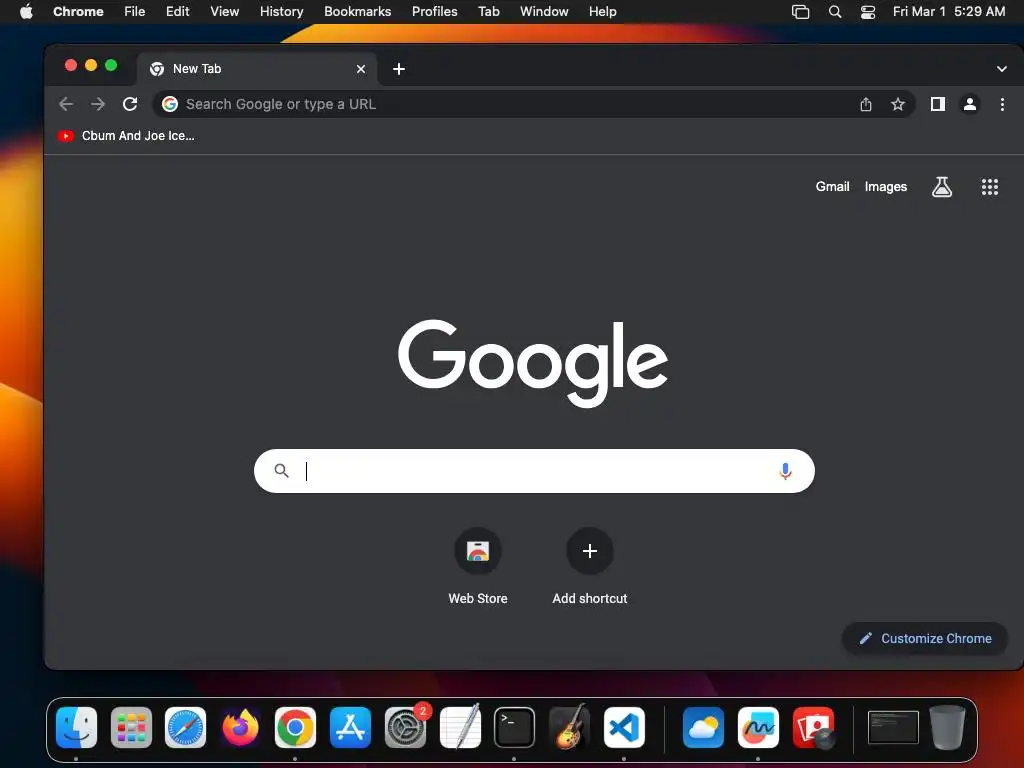
Task: Open the Window menu
Action: point(544,12)
